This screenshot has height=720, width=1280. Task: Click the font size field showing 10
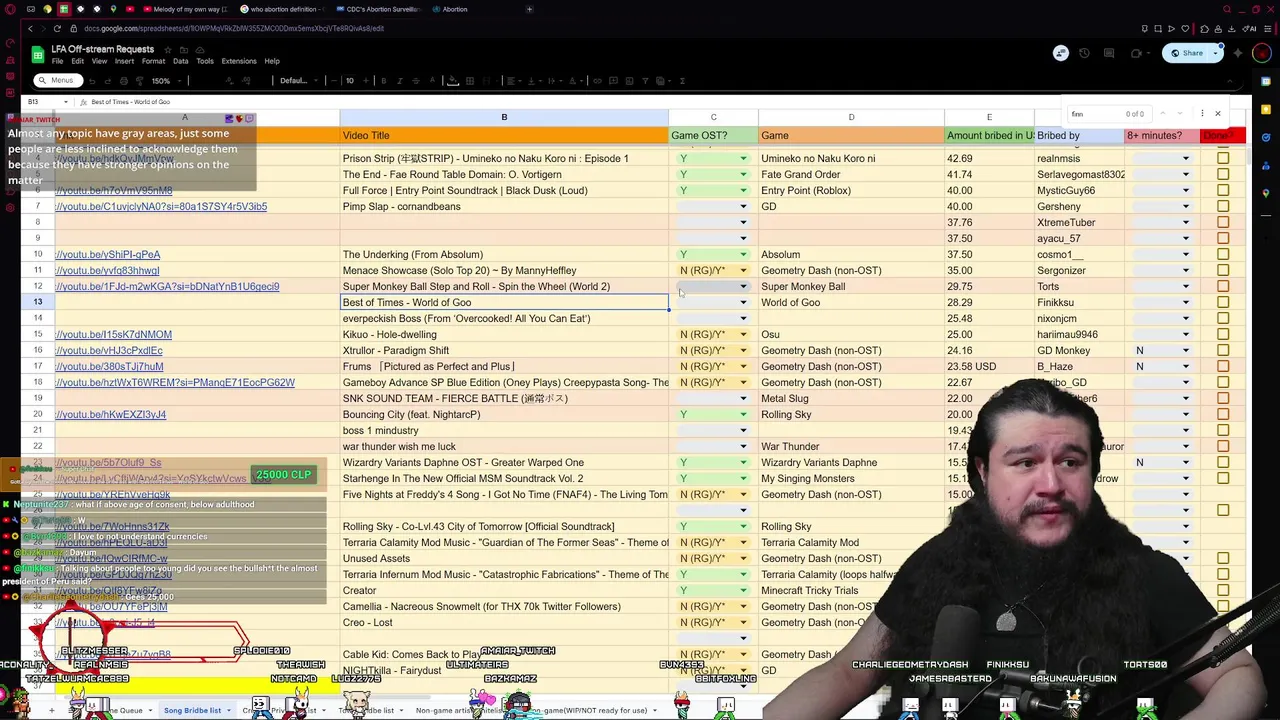click(x=350, y=81)
